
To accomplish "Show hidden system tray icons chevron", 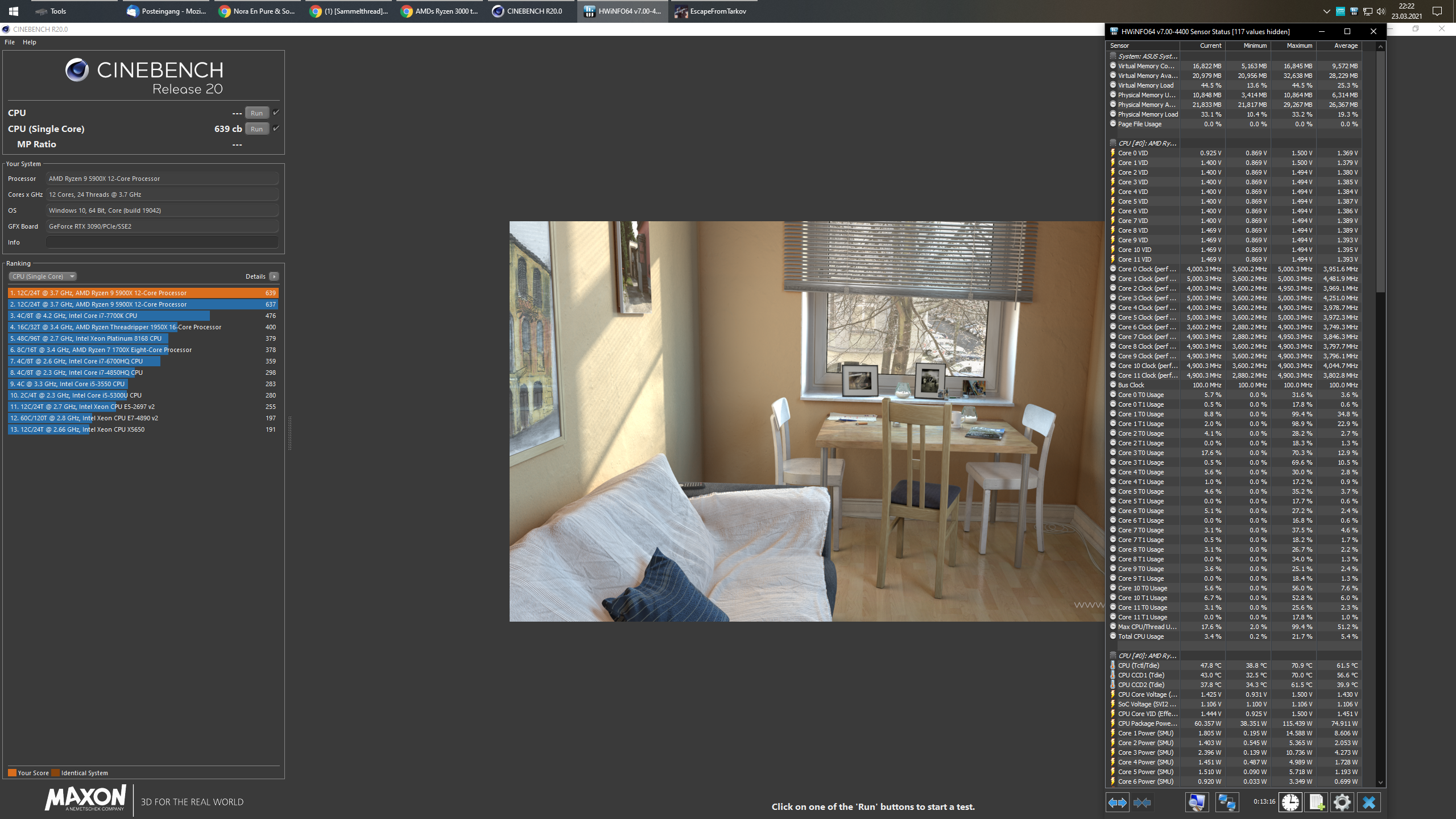I will pos(1326,11).
